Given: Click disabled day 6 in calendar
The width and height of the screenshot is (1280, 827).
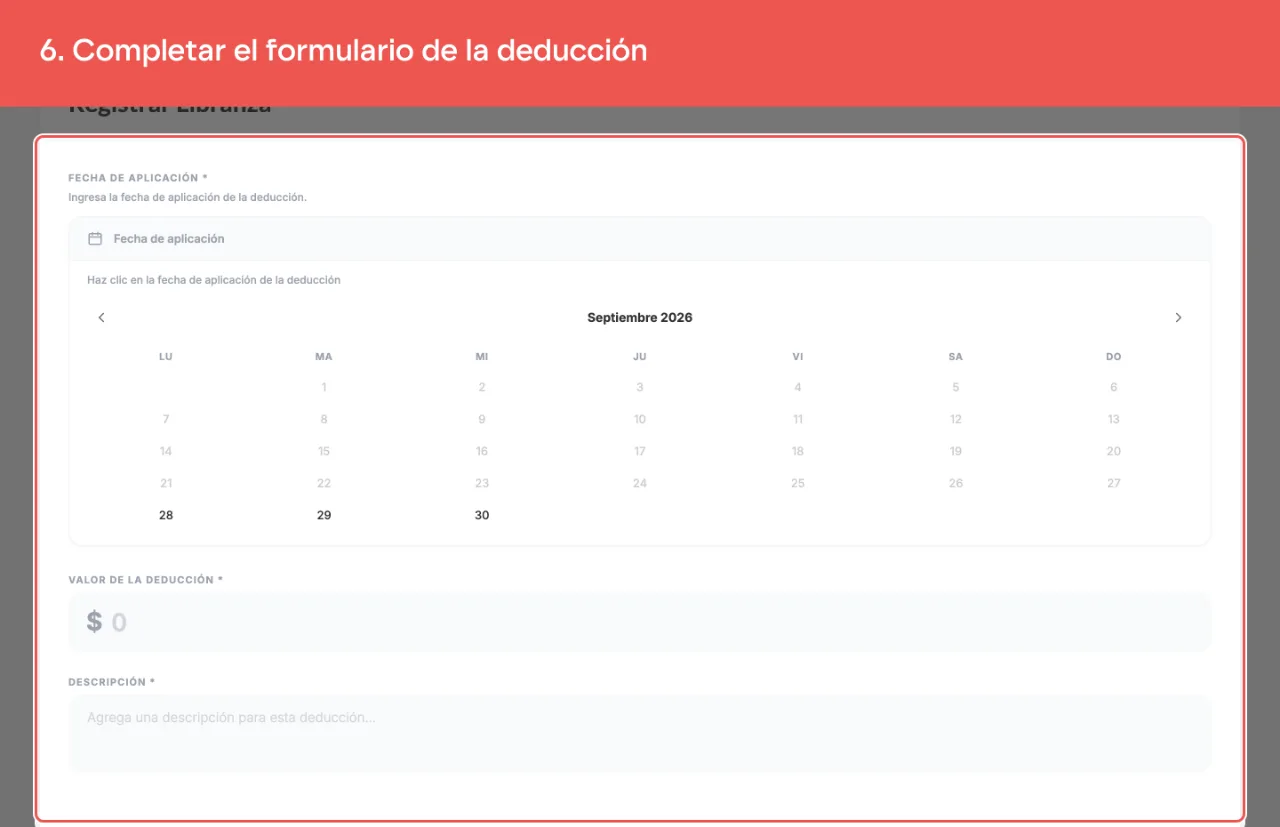Looking at the screenshot, I should point(1114,387).
